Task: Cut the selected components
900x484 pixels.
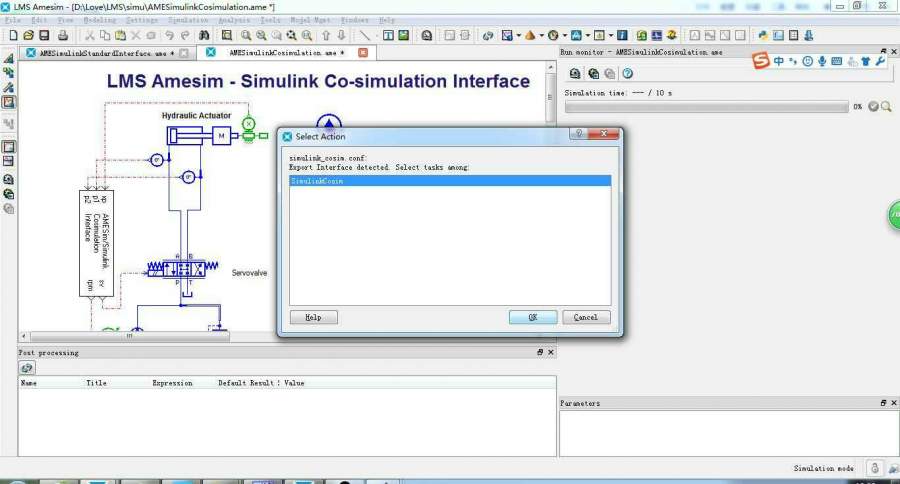Action: 90,36
